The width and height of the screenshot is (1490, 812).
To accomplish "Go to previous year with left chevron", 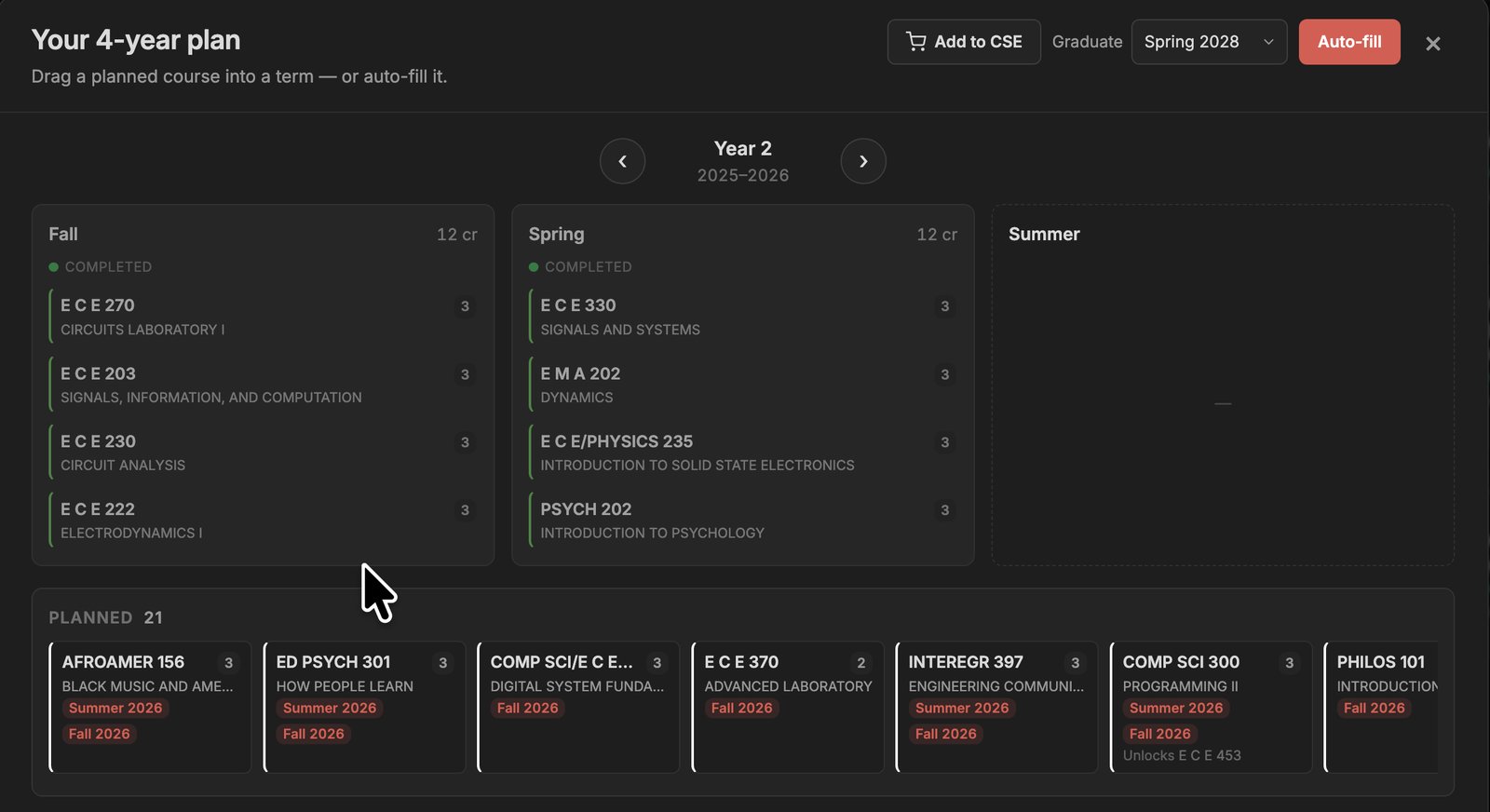I will [622, 161].
